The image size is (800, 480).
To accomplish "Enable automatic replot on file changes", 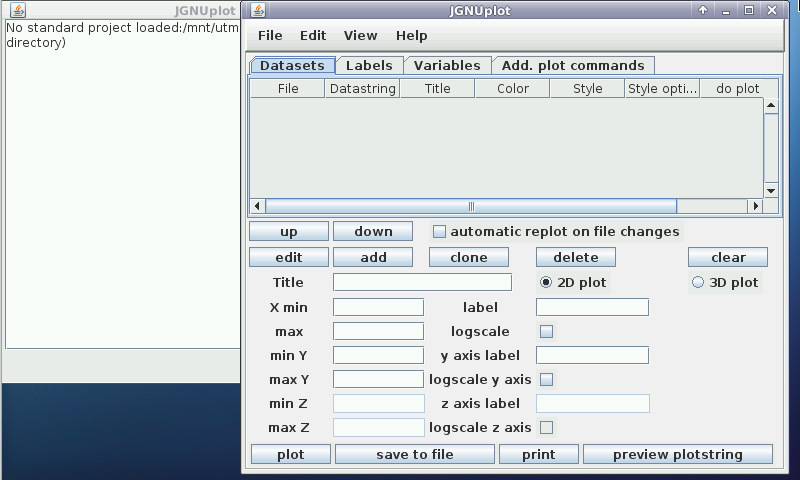I will click(439, 232).
